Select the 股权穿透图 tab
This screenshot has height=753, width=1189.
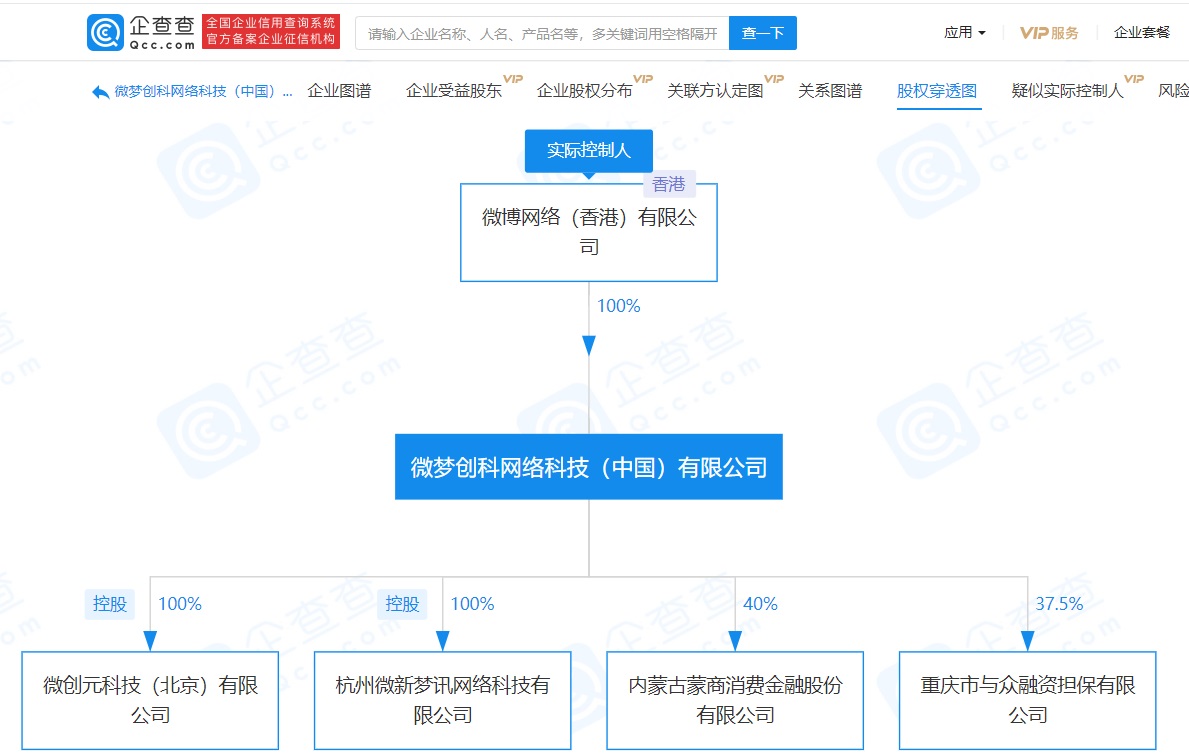pos(937,91)
